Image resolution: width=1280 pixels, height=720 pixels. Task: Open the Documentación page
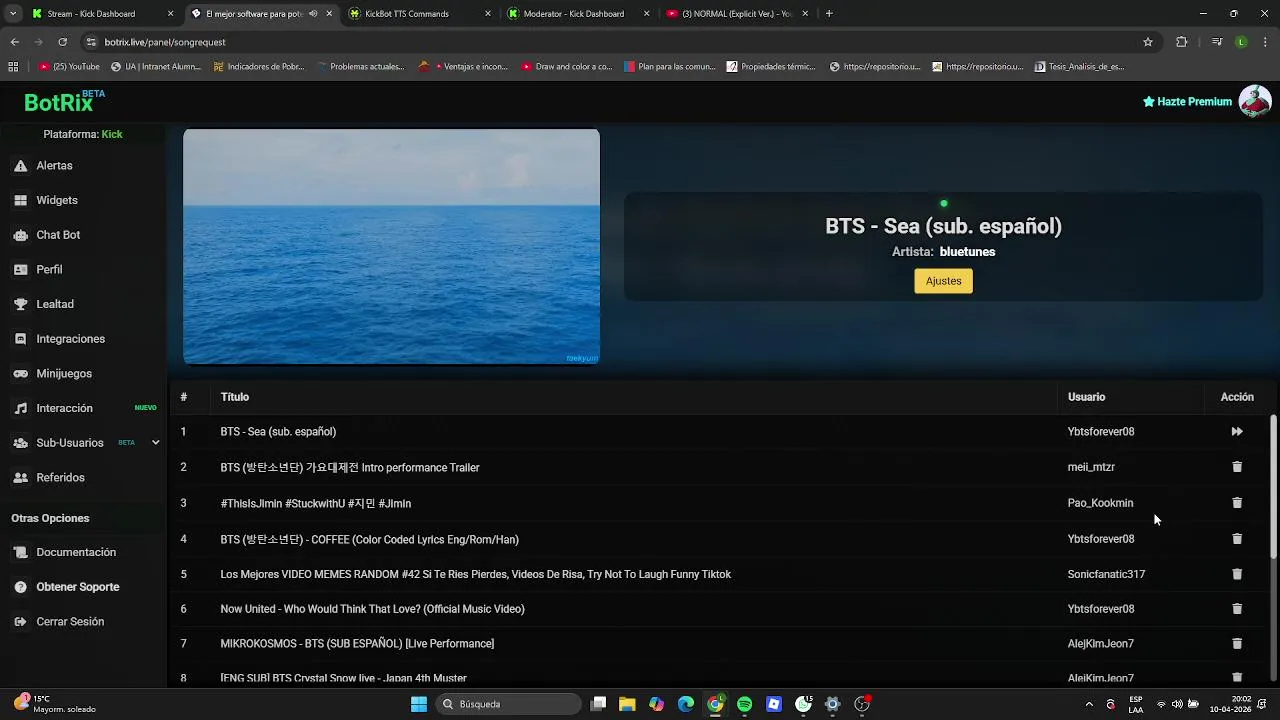[76, 552]
